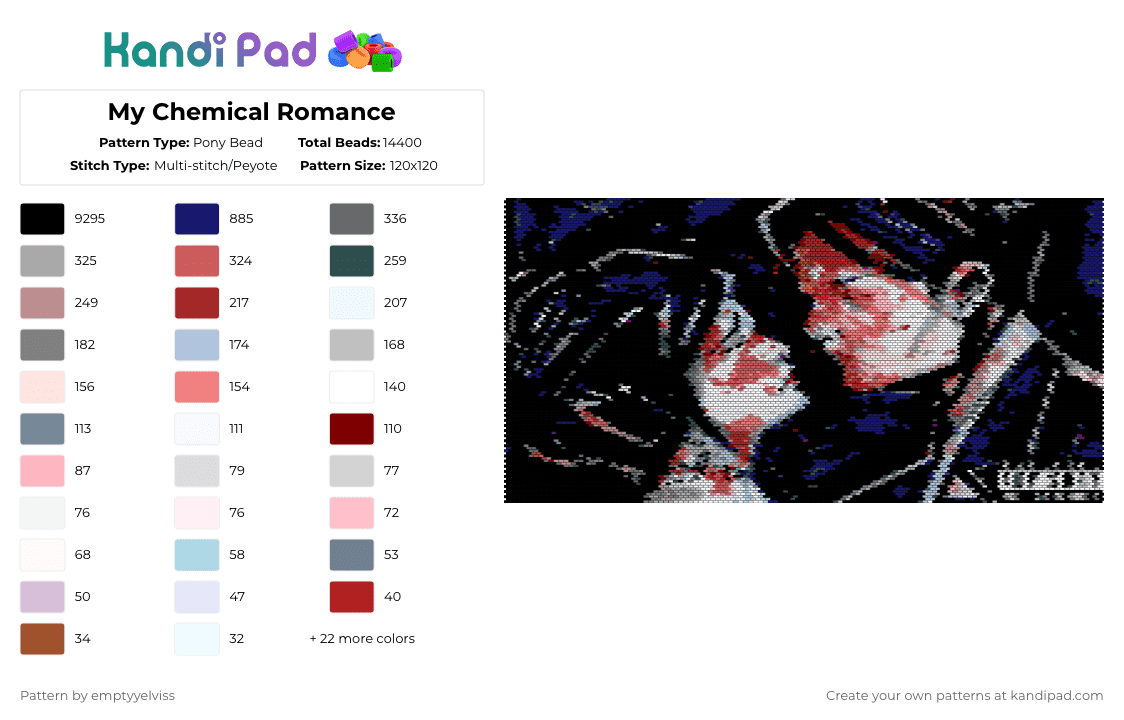The height and width of the screenshot is (720, 1124).
Task: Click the silver swatch labeled 168
Action: click(x=352, y=345)
